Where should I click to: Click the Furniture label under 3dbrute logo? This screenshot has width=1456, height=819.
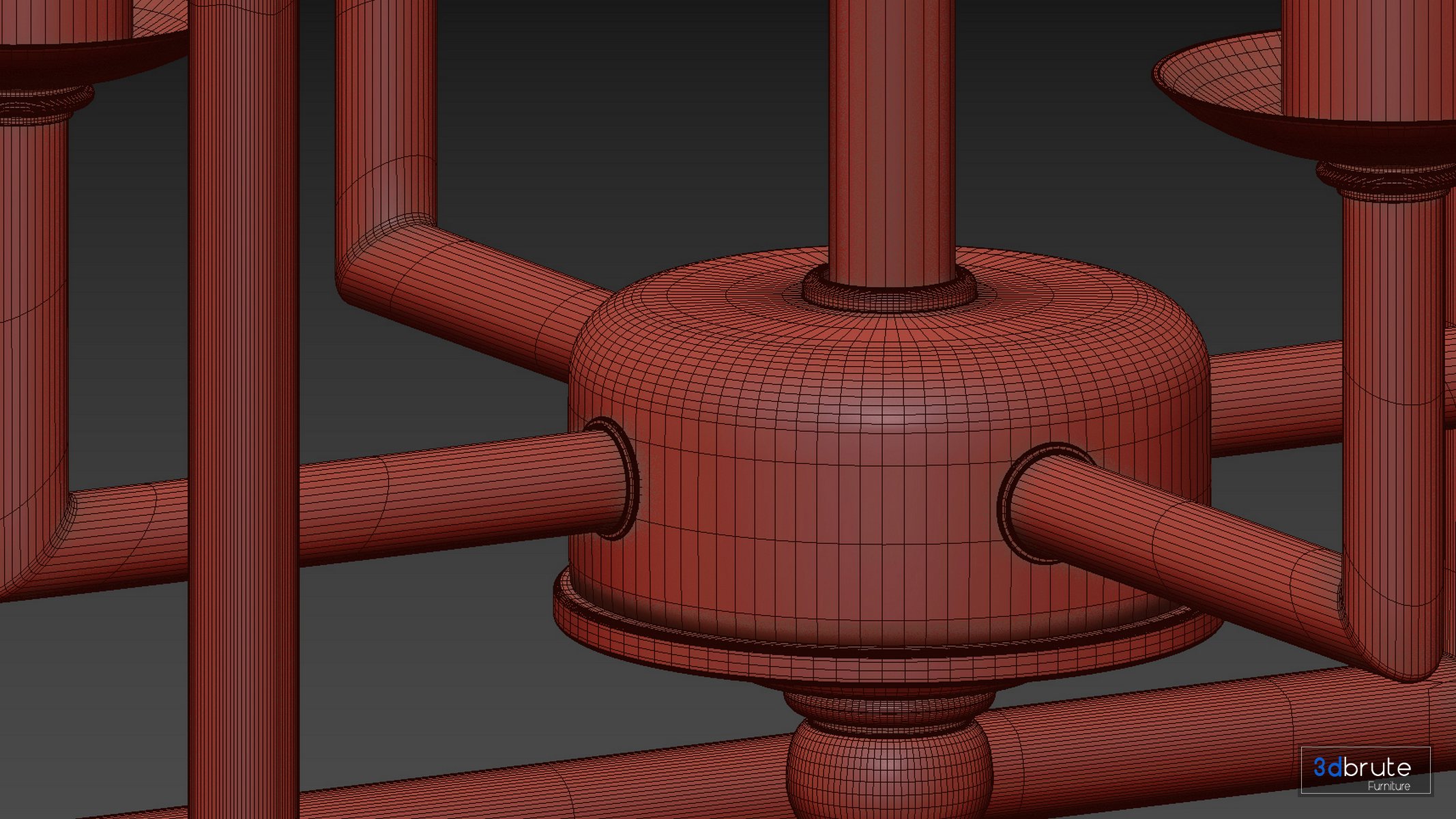click(1388, 786)
